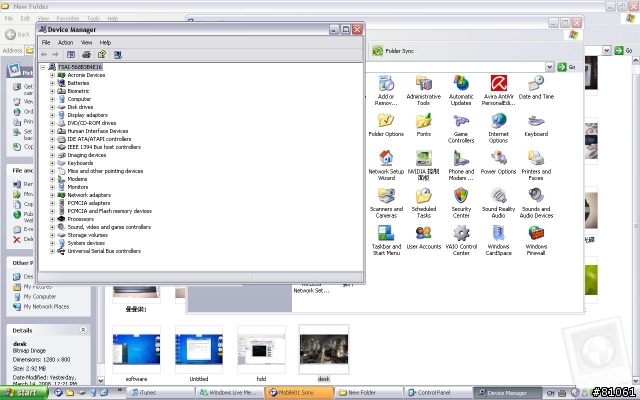Open Tools menu in New Folder window
Viewport: 640px width, 400px height.
tap(93, 18)
